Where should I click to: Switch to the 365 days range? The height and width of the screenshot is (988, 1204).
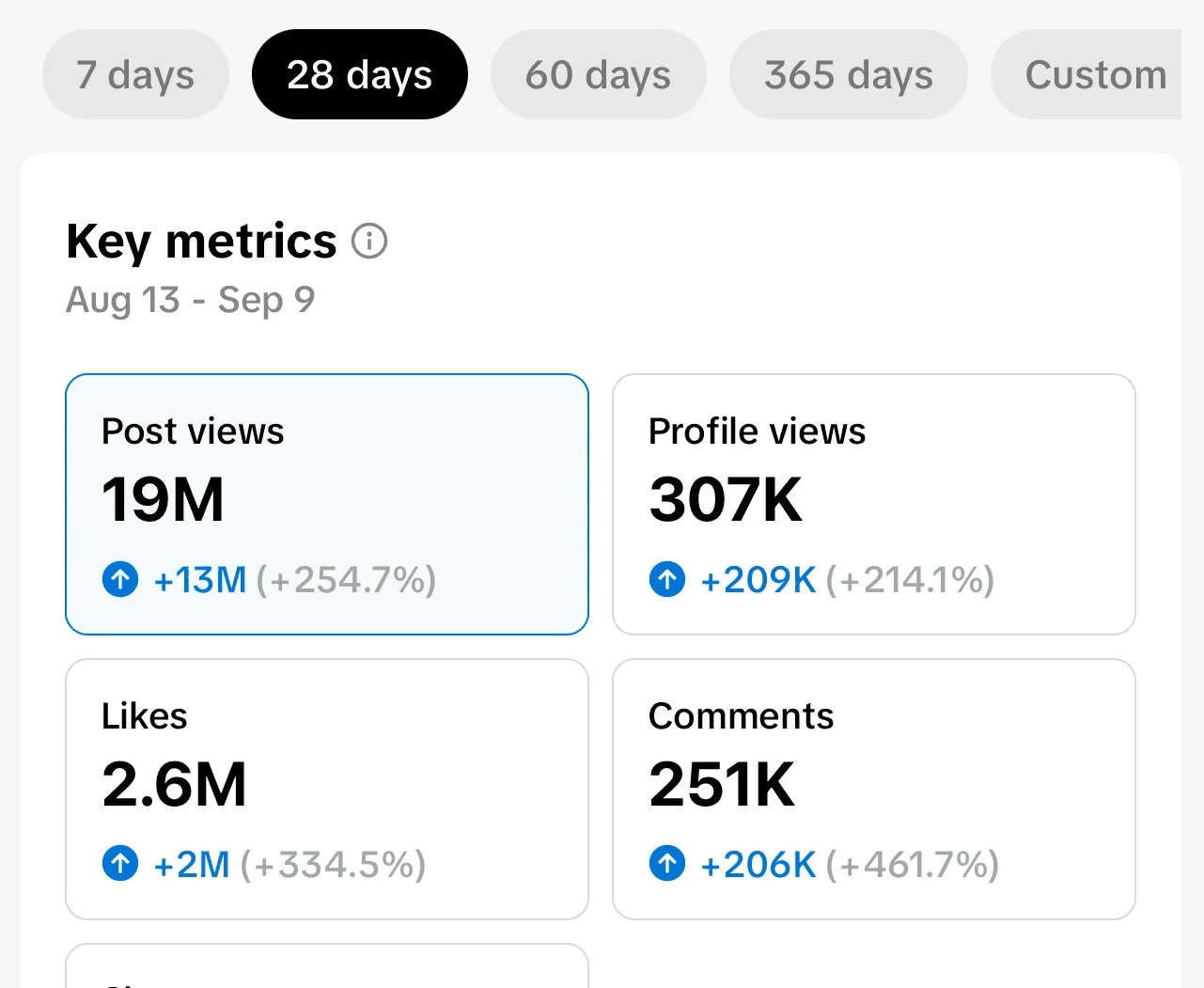point(849,74)
